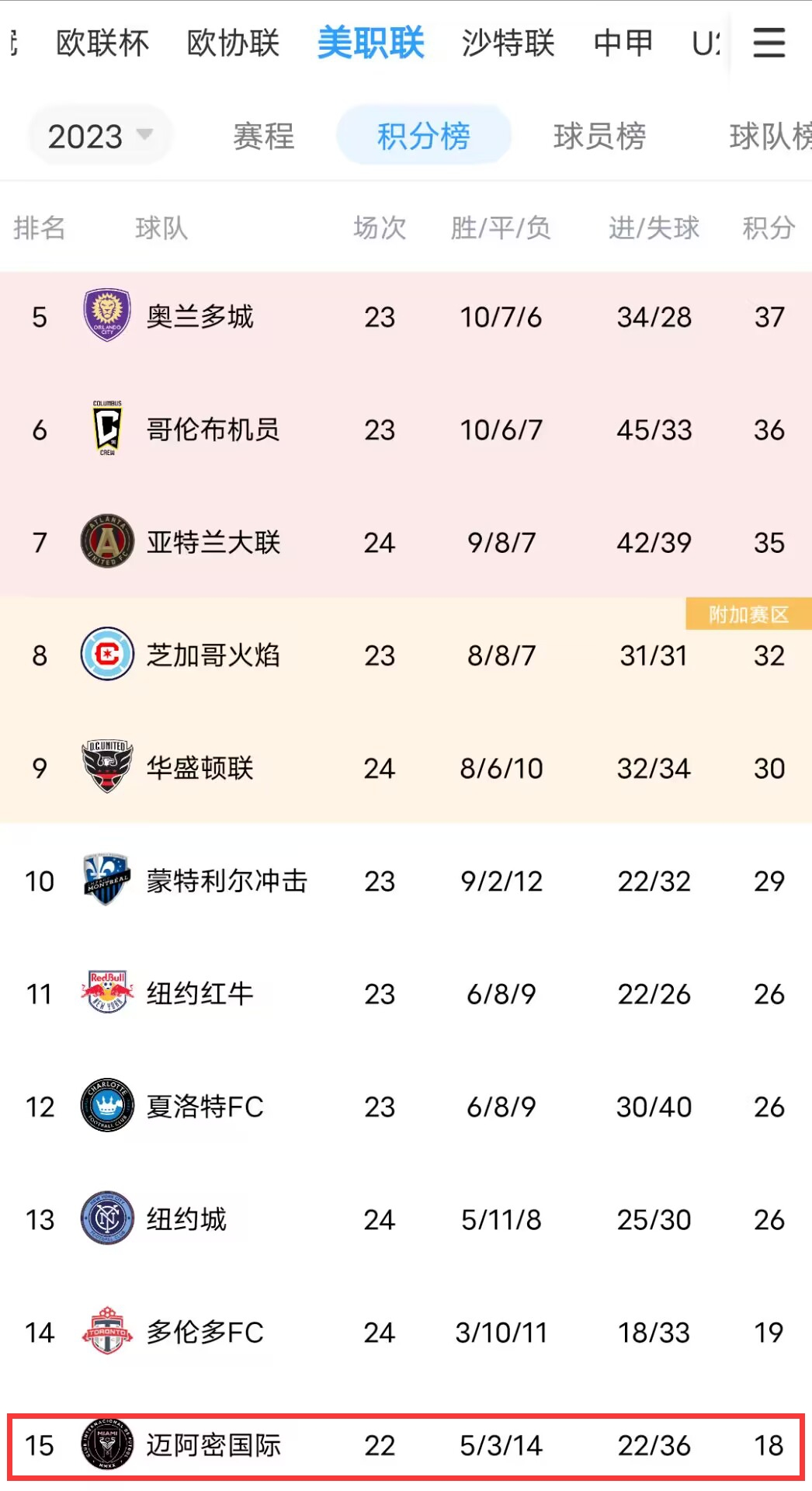The width and height of the screenshot is (812, 1491).
Task: Tap the Charlotte FC team logo
Action: (x=107, y=1105)
